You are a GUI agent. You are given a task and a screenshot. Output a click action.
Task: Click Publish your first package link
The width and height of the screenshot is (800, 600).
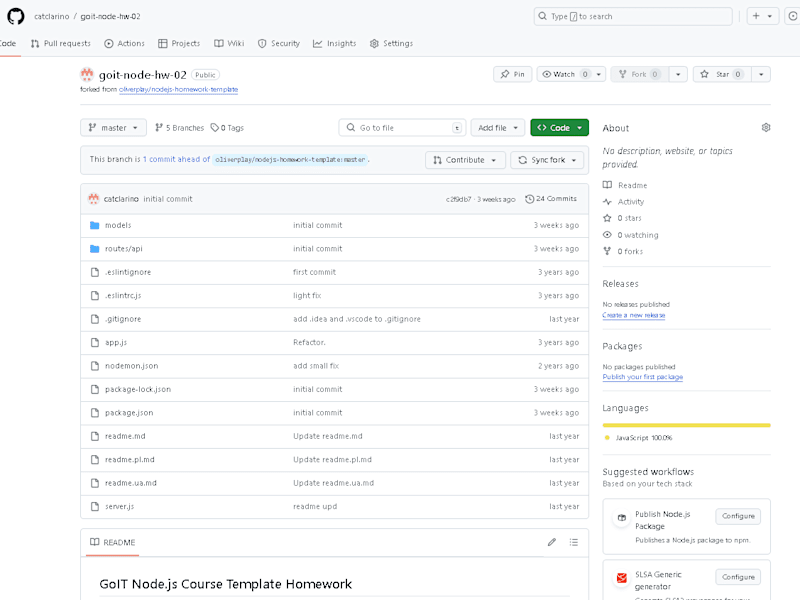coord(643,377)
